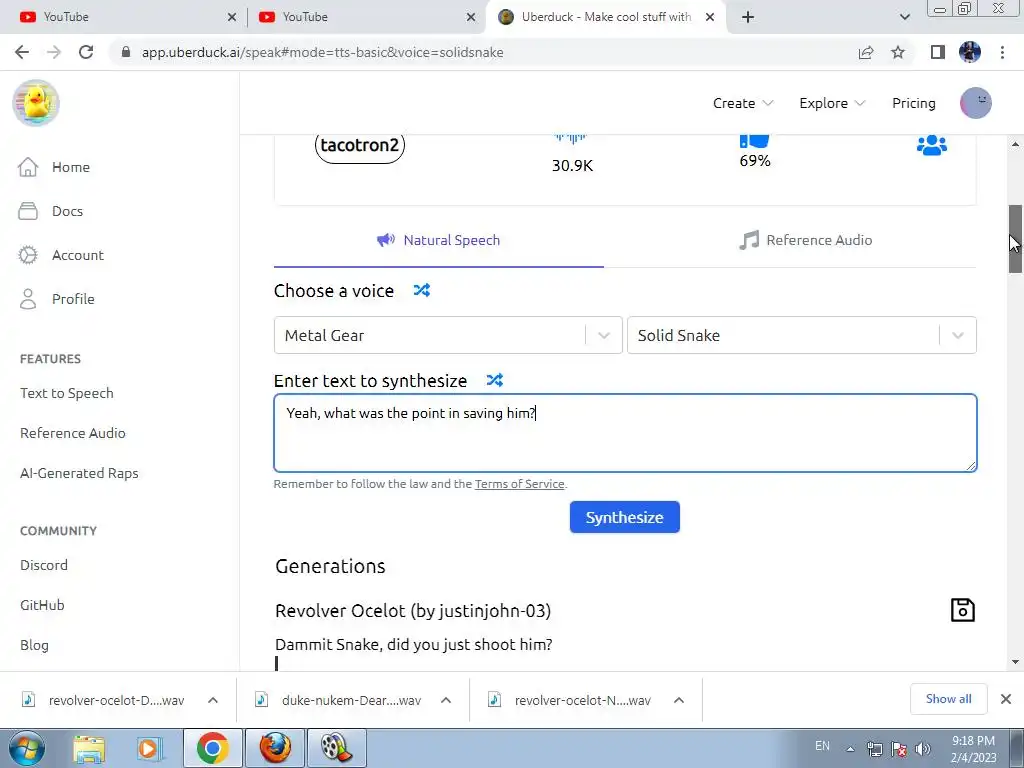The width and height of the screenshot is (1024, 768).
Task: Randomize the text to synthesize
Action: 495,380
